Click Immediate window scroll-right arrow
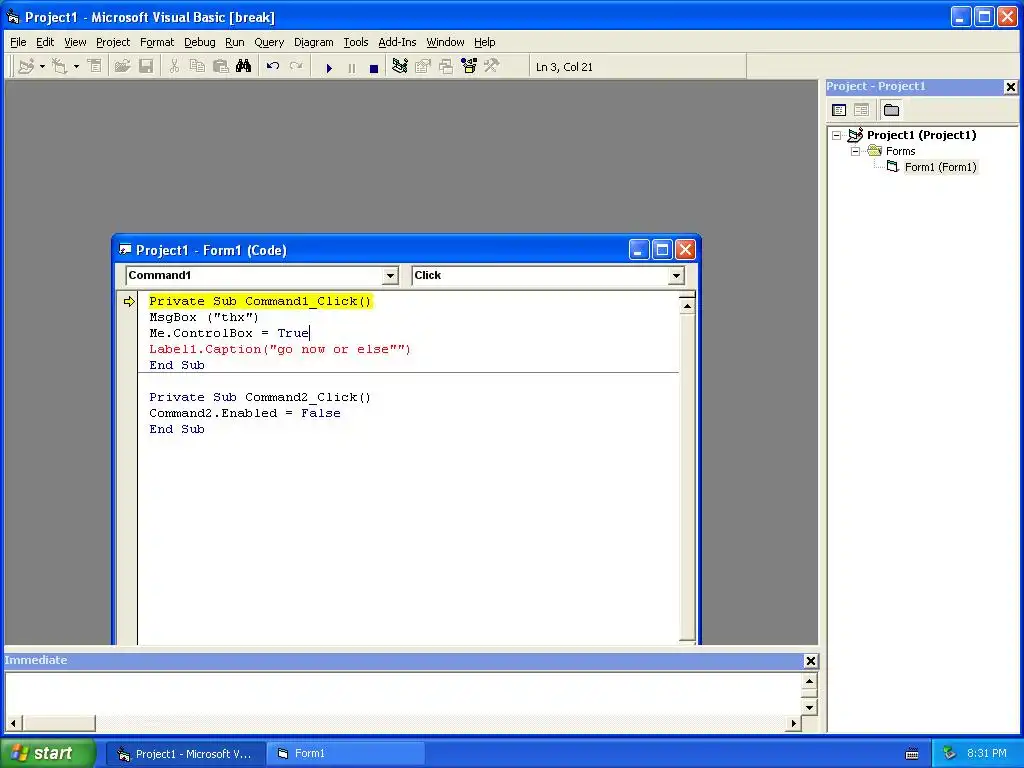 [x=793, y=723]
